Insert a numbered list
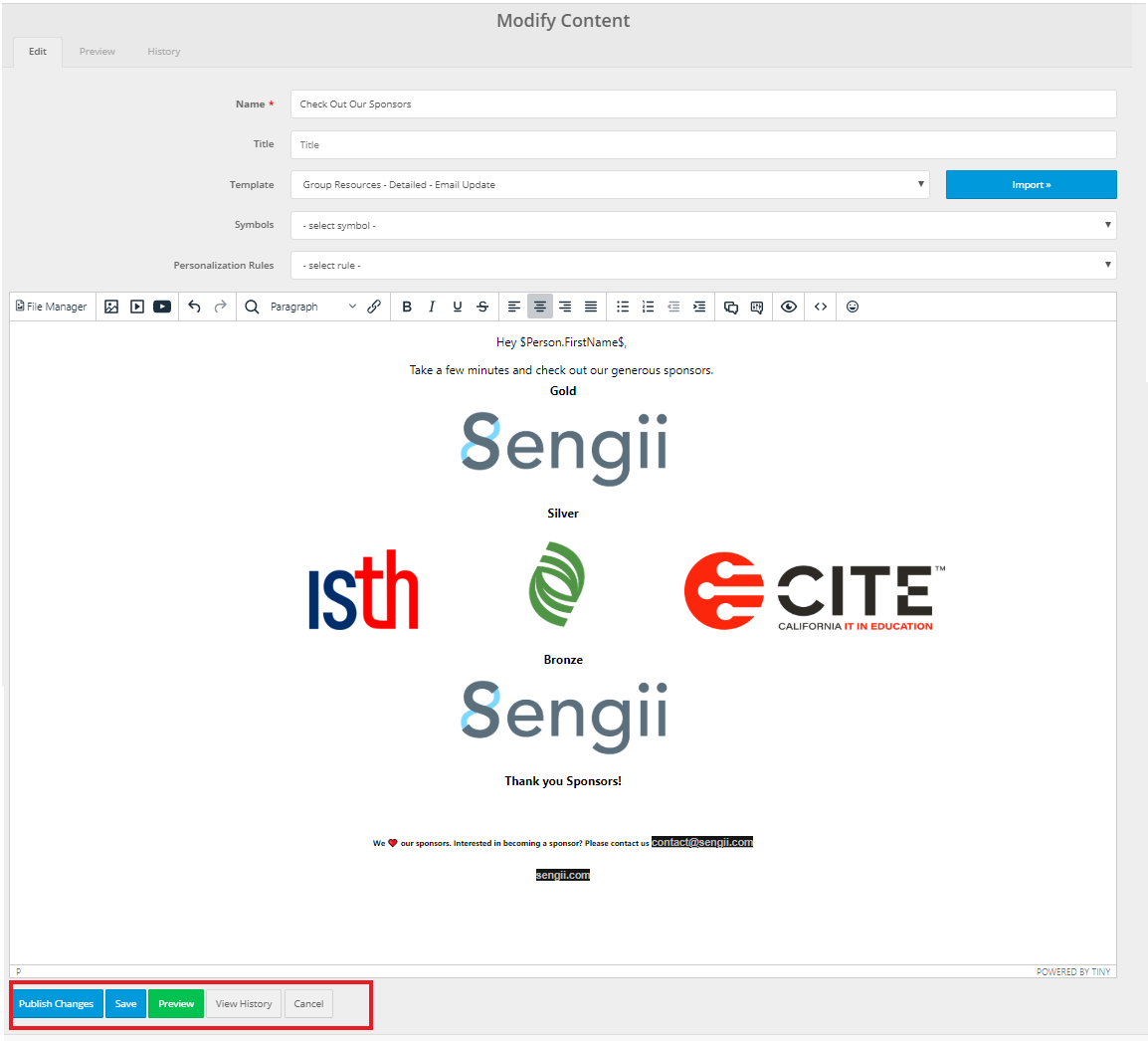This screenshot has width=1148, height=1041. click(x=648, y=307)
